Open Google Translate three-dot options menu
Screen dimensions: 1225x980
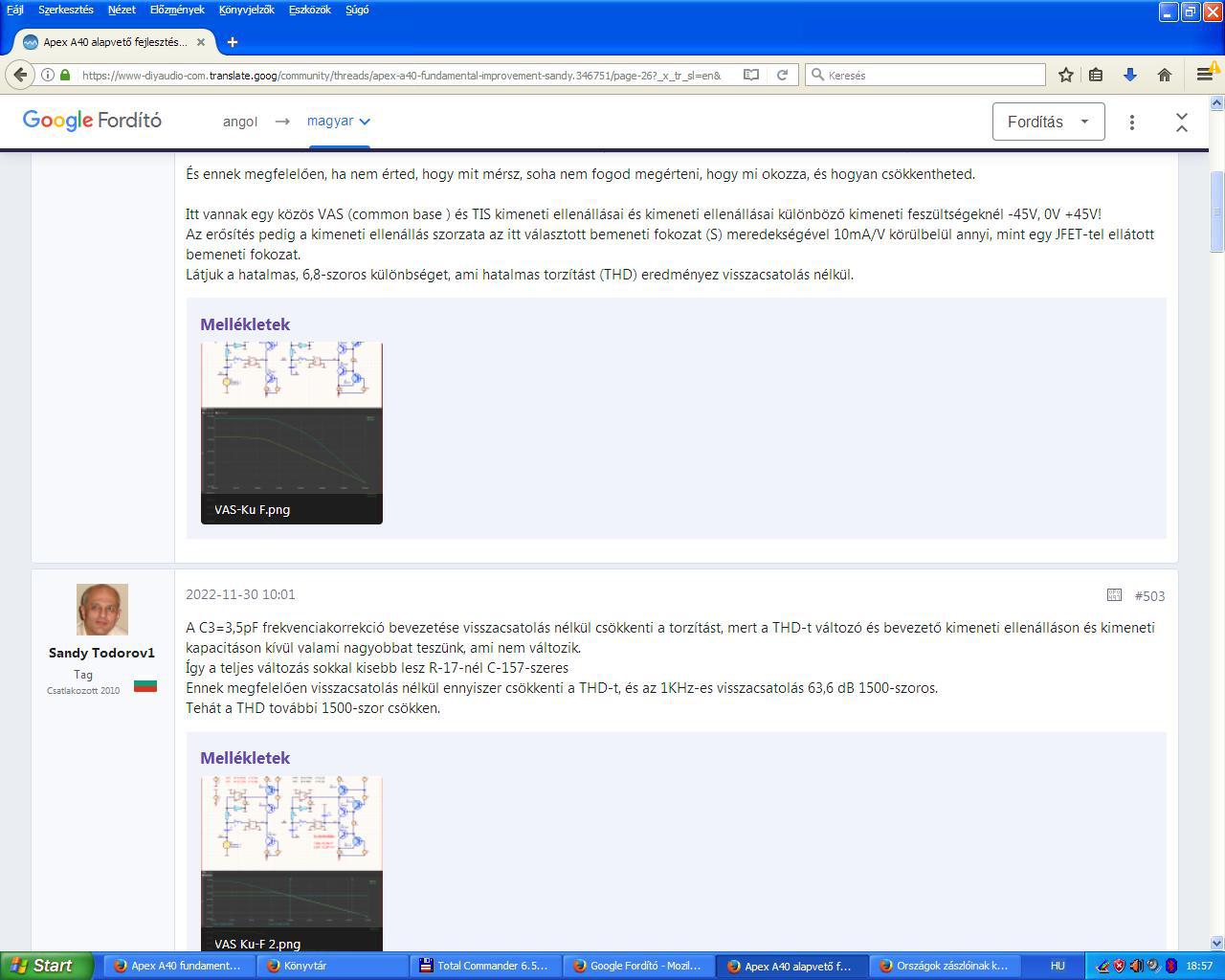[x=1132, y=122]
